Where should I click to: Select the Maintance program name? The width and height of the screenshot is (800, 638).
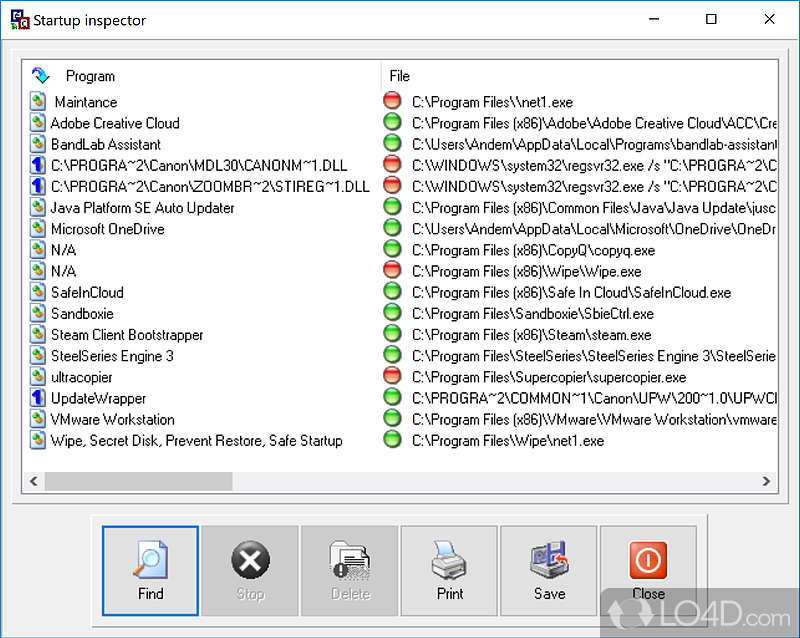pyautogui.click(x=86, y=102)
